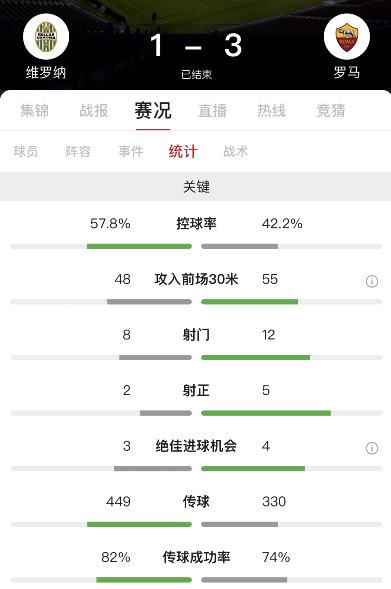Open the 热线 tab
Screen dimensions: 391x589
(272, 111)
